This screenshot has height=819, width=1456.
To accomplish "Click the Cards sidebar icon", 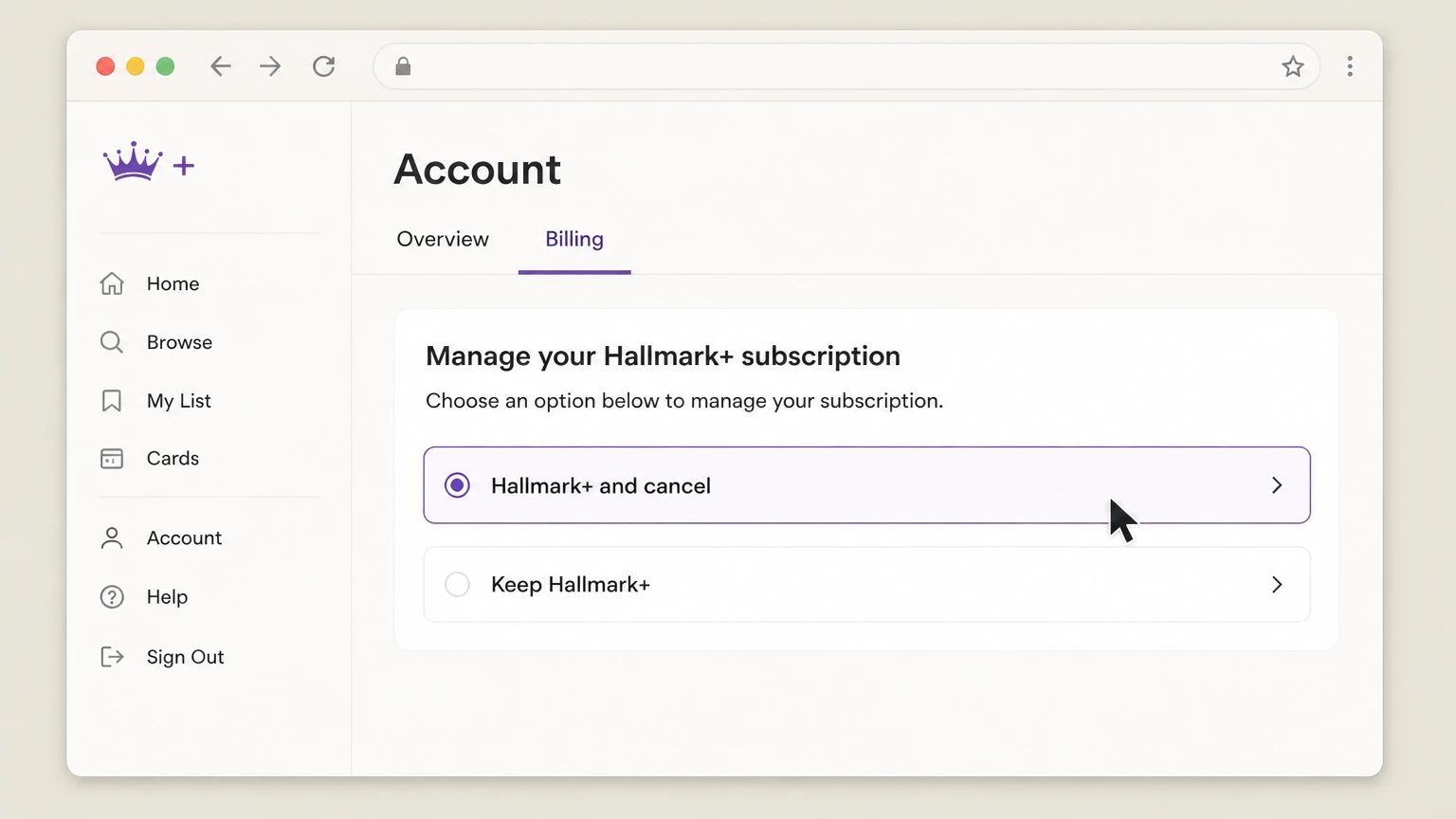I will (112, 459).
